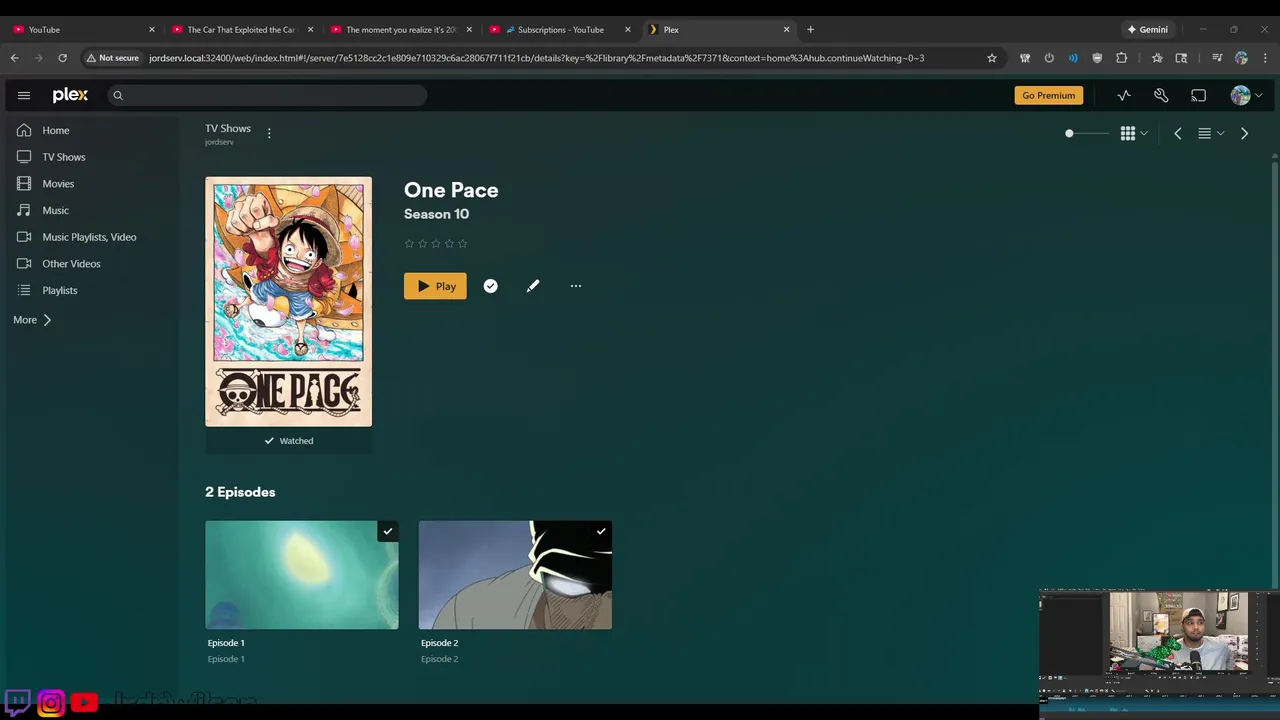Open Activity pulse icon in Plex header
The width and height of the screenshot is (1280, 720).
point(1124,95)
